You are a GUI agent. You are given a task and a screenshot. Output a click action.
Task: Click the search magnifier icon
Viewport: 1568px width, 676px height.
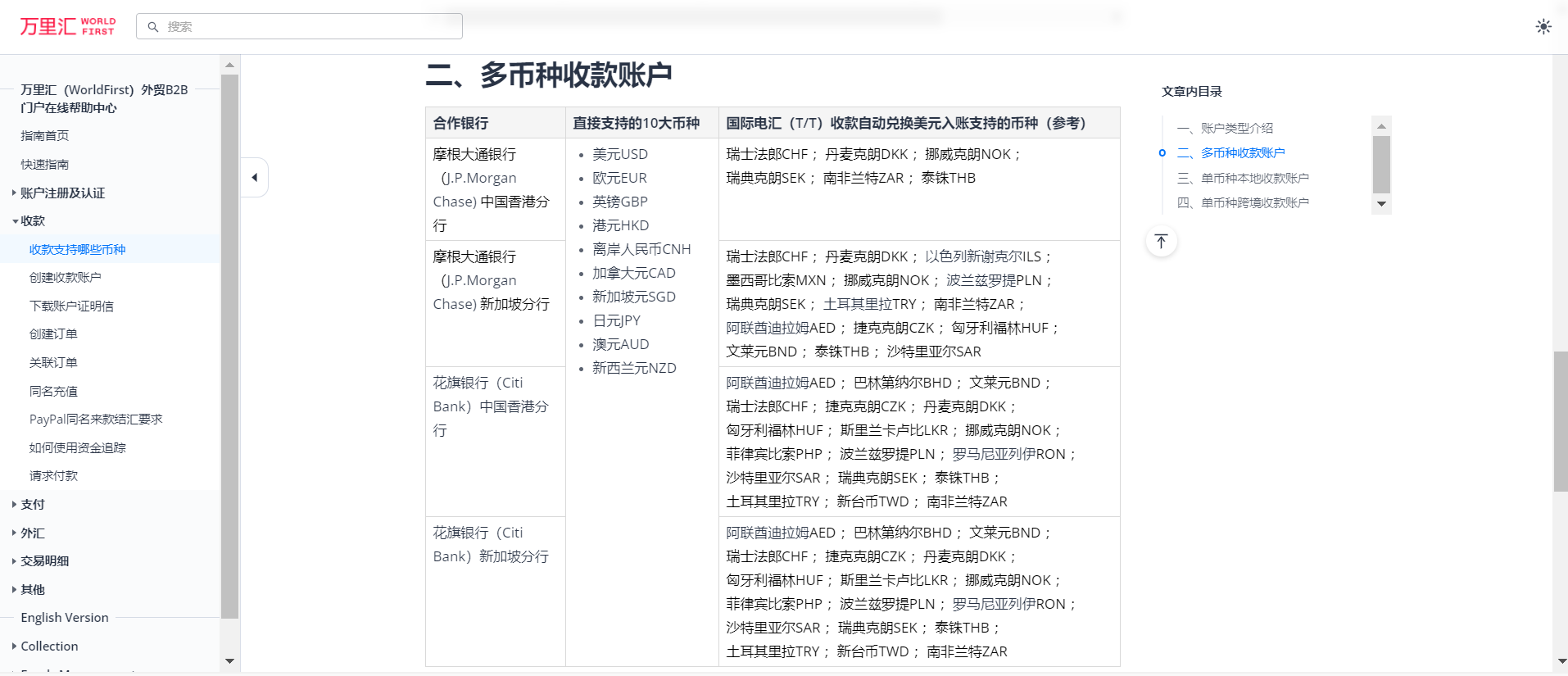pyautogui.click(x=153, y=26)
